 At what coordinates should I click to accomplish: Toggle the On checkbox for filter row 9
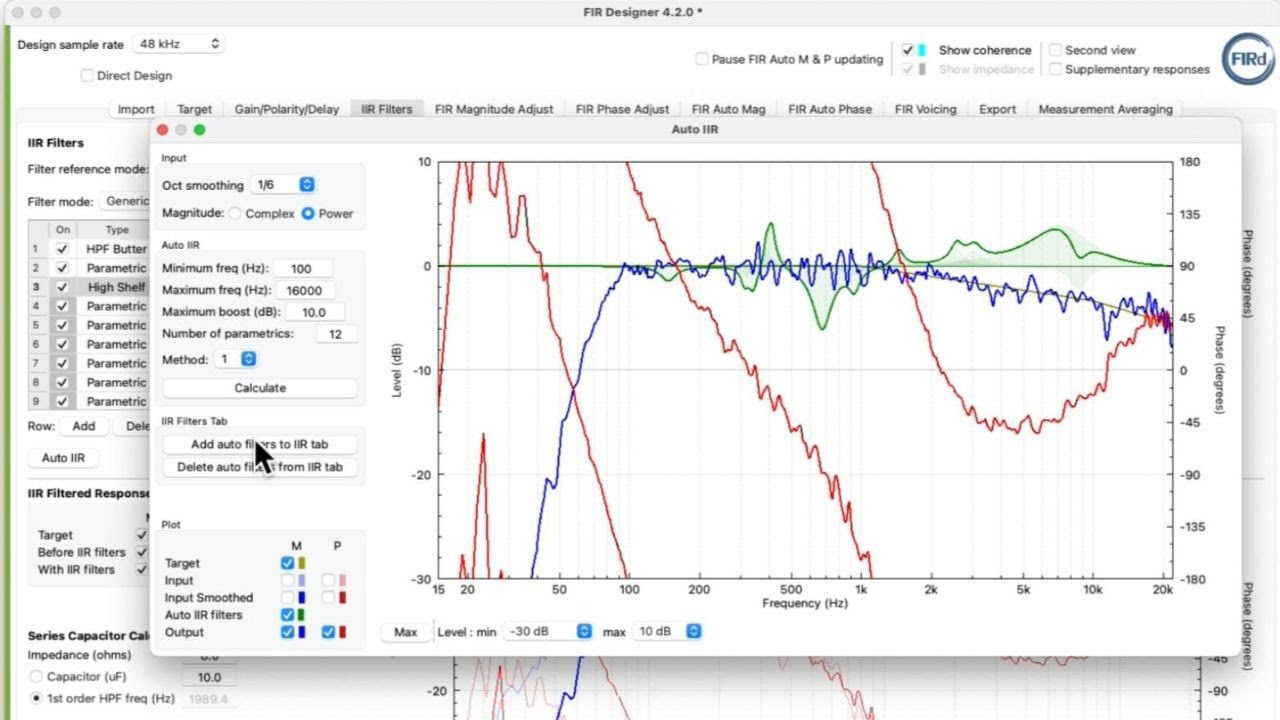pos(63,401)
